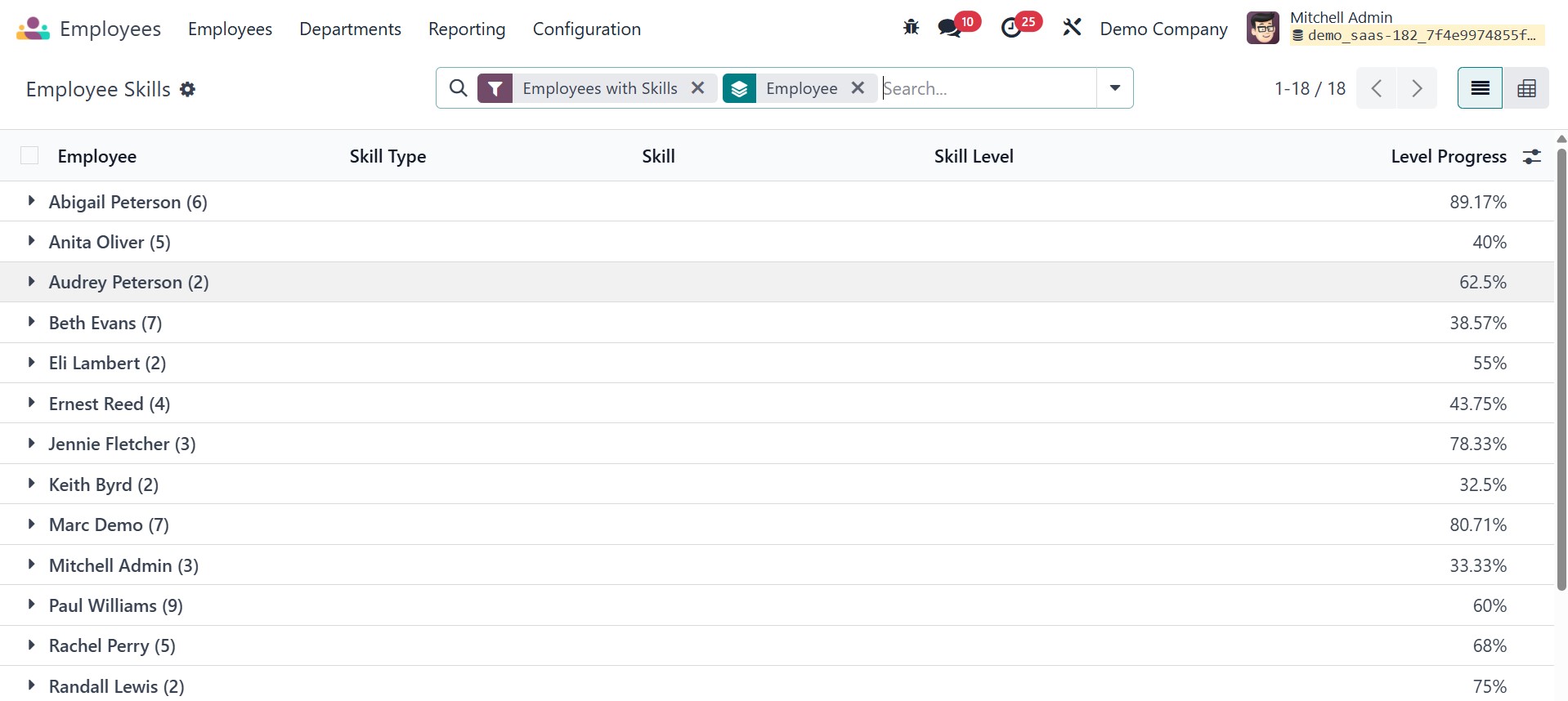Click Audrey Peterson's 62.5% progress value
1568x701 pixels.
coord(1483,282)
